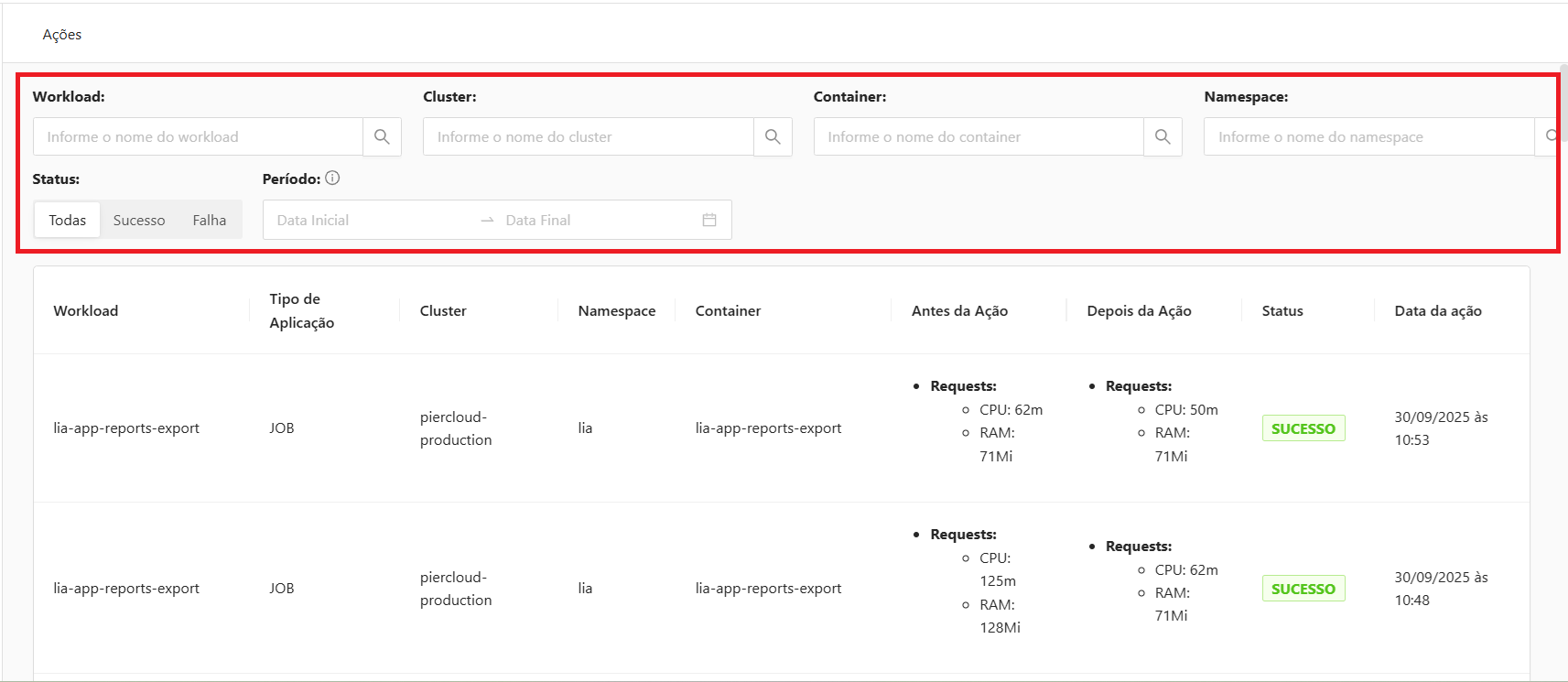Click the Container search magnifier icon
The width and height of the screenshot is (1568, 682).
coord(1162,137)
